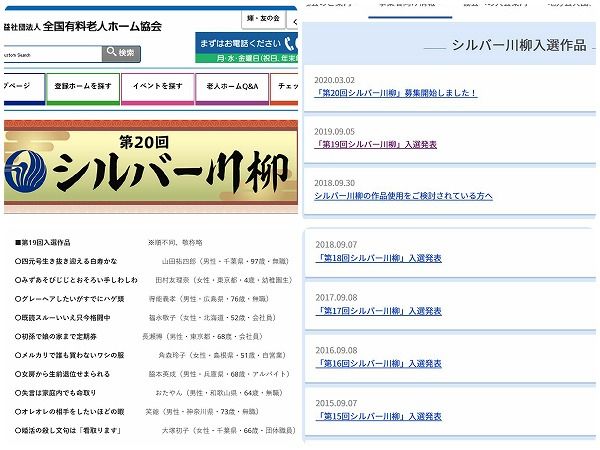
Task: Click the date 2019.09.05
Action: (334, 132)
